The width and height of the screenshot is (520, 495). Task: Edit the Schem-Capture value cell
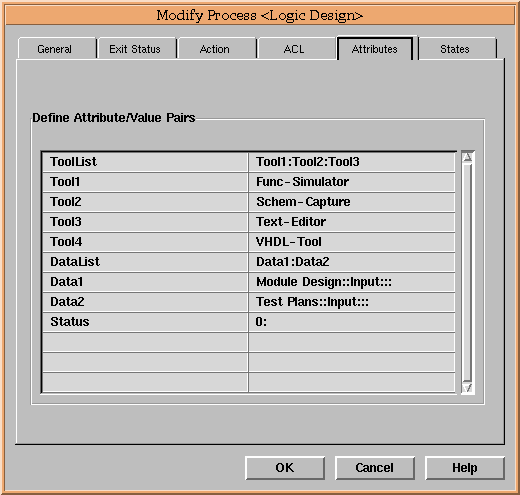352,202
